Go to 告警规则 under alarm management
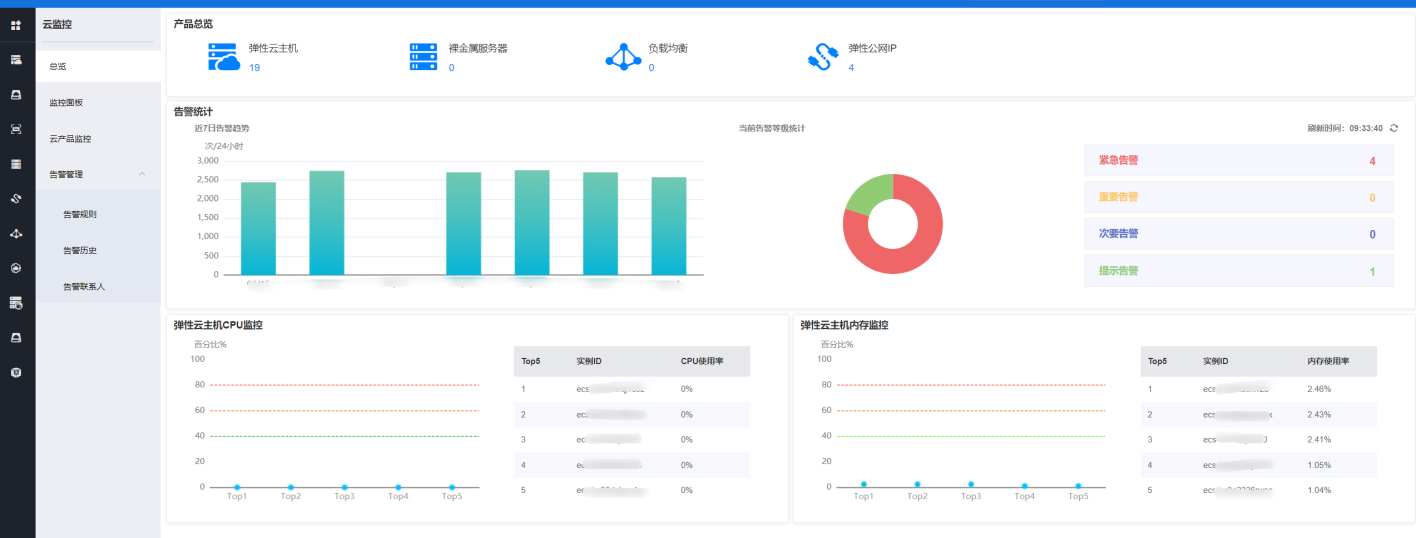Screen dimensions: 1416x538 [x=80, y=214]
